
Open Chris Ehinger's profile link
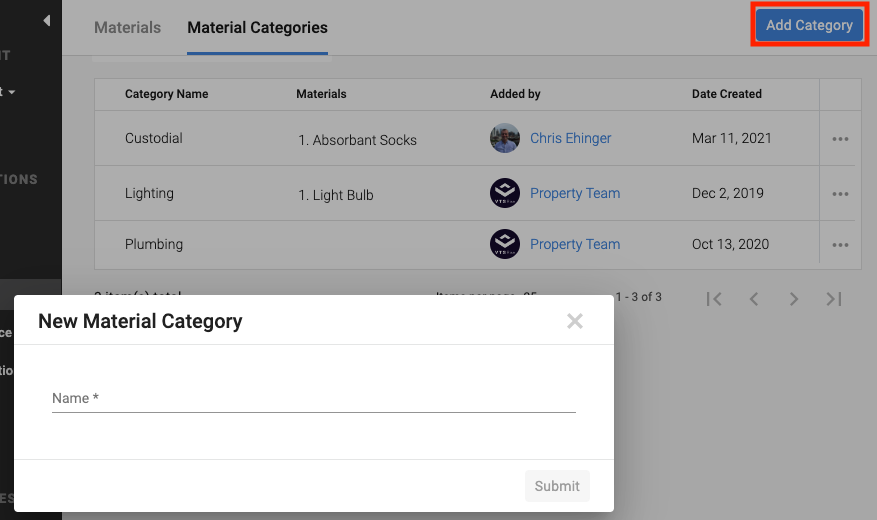pyautogui.click(x=570, y=138)
